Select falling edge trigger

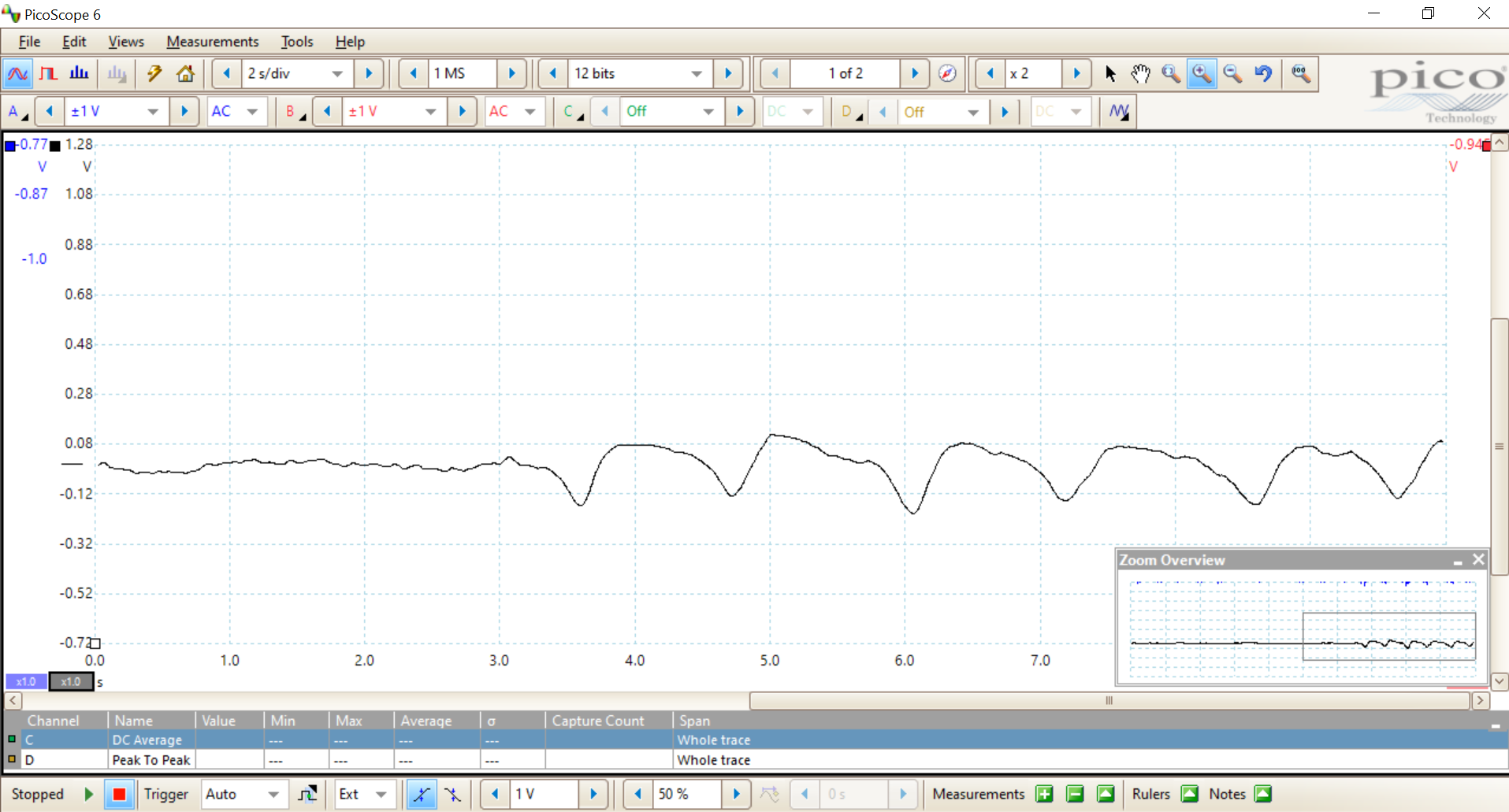point(452,794)
